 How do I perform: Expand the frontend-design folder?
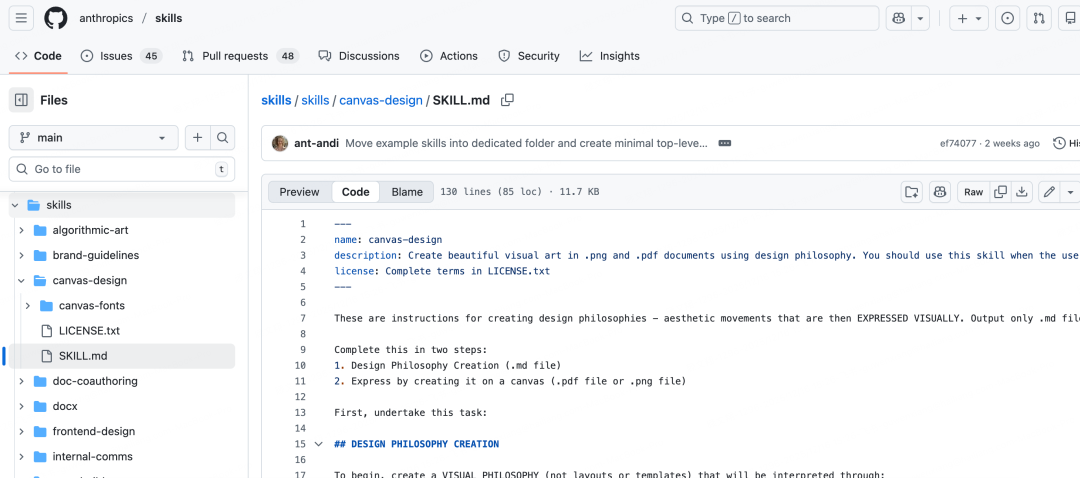(x=21, y=431)
